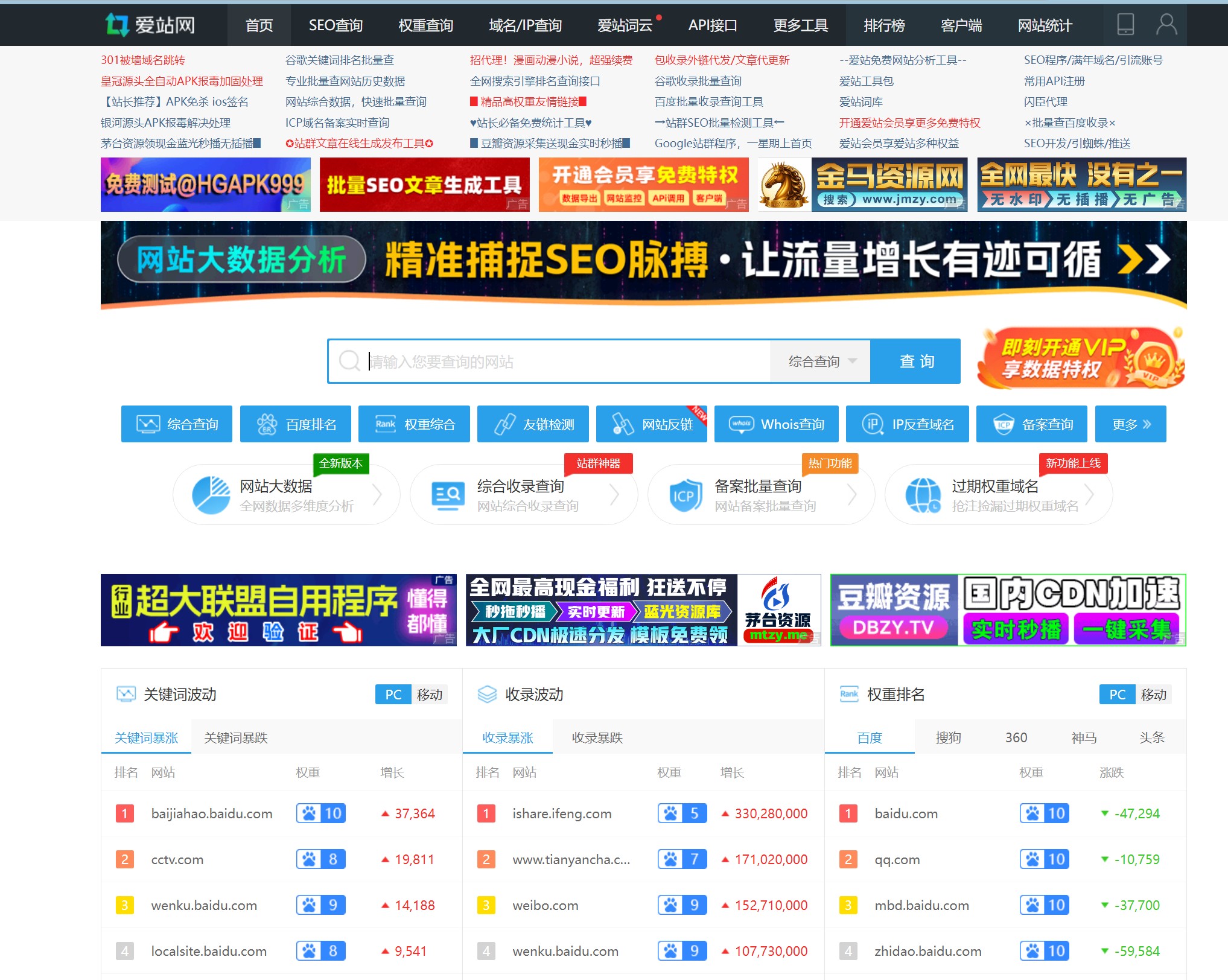Open the baijiahao.baidu.com site link
1228x980 pixels.
pos(212,813)
